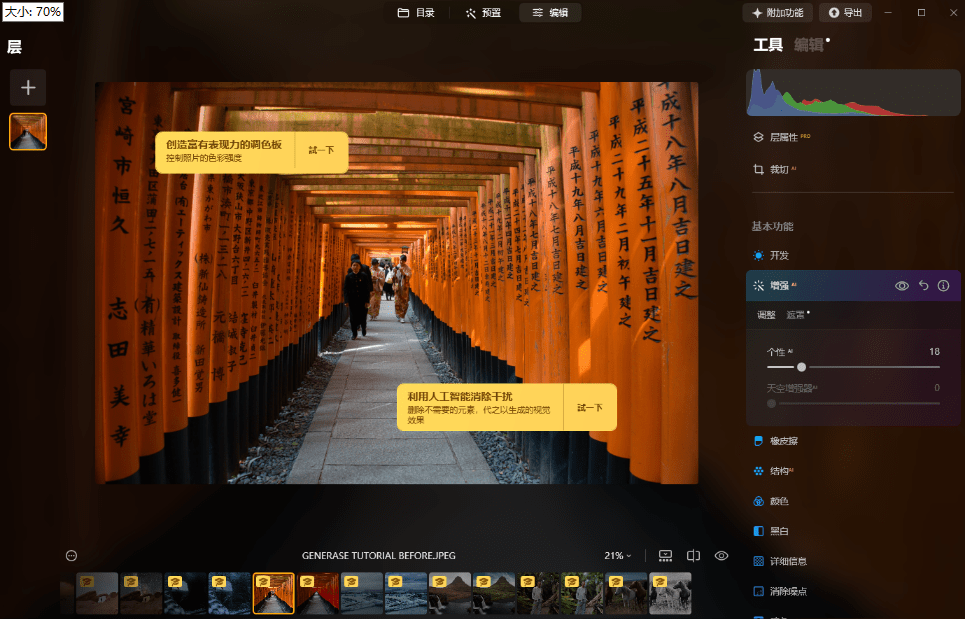
Task: Open the Black & White (黑白) tool
Action: [x=778, y=531]
